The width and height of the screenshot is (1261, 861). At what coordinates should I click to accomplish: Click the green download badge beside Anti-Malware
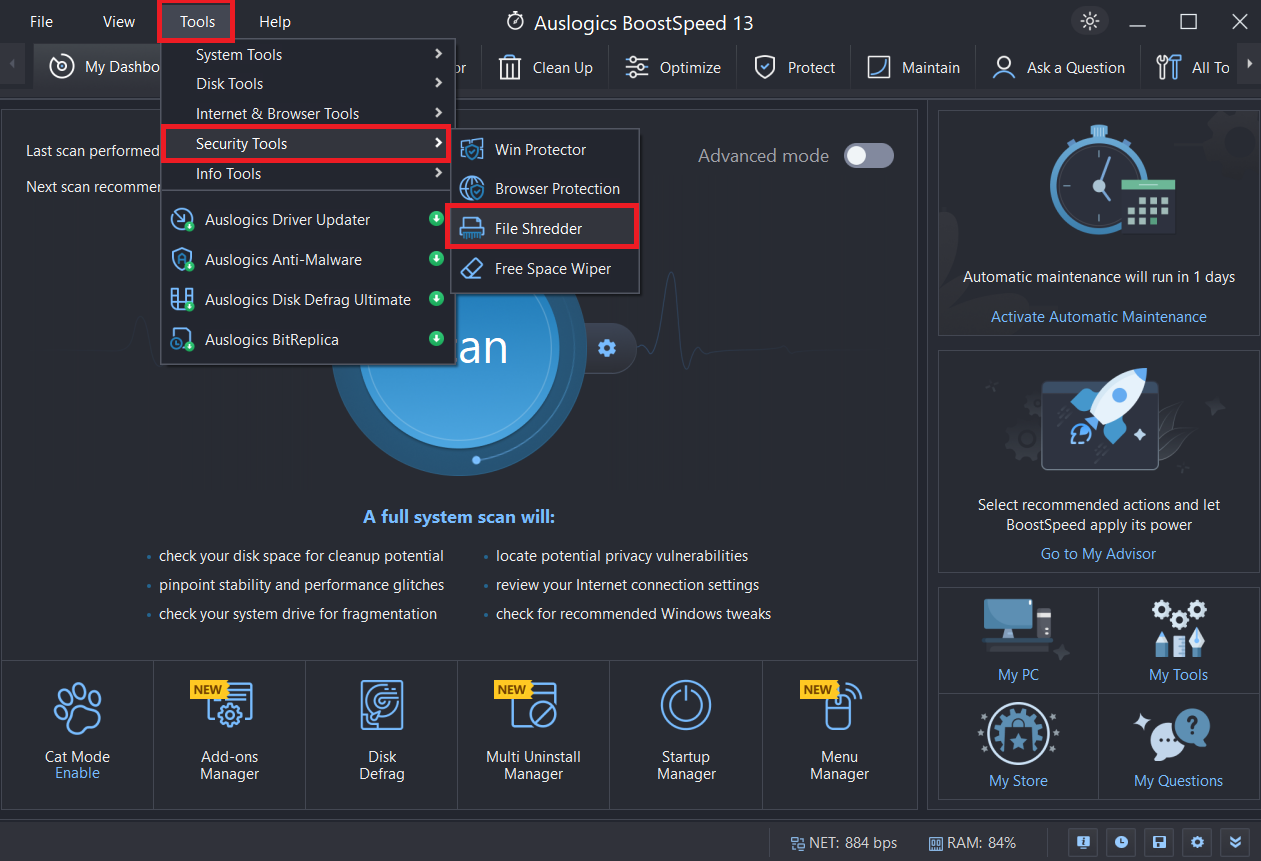coord(436,259)
